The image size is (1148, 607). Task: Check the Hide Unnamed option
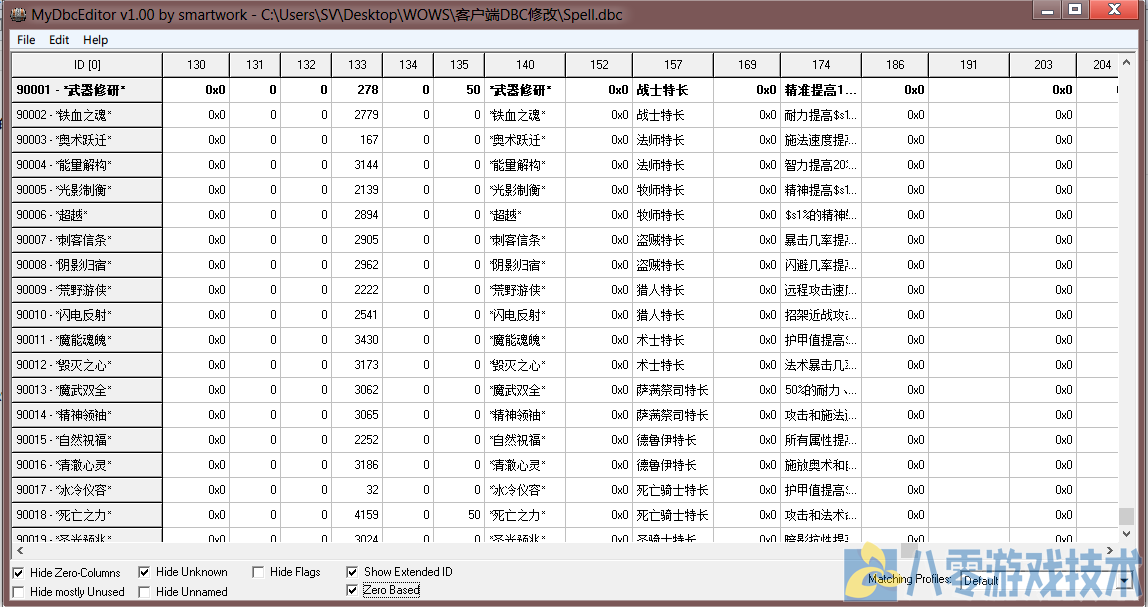145,592
